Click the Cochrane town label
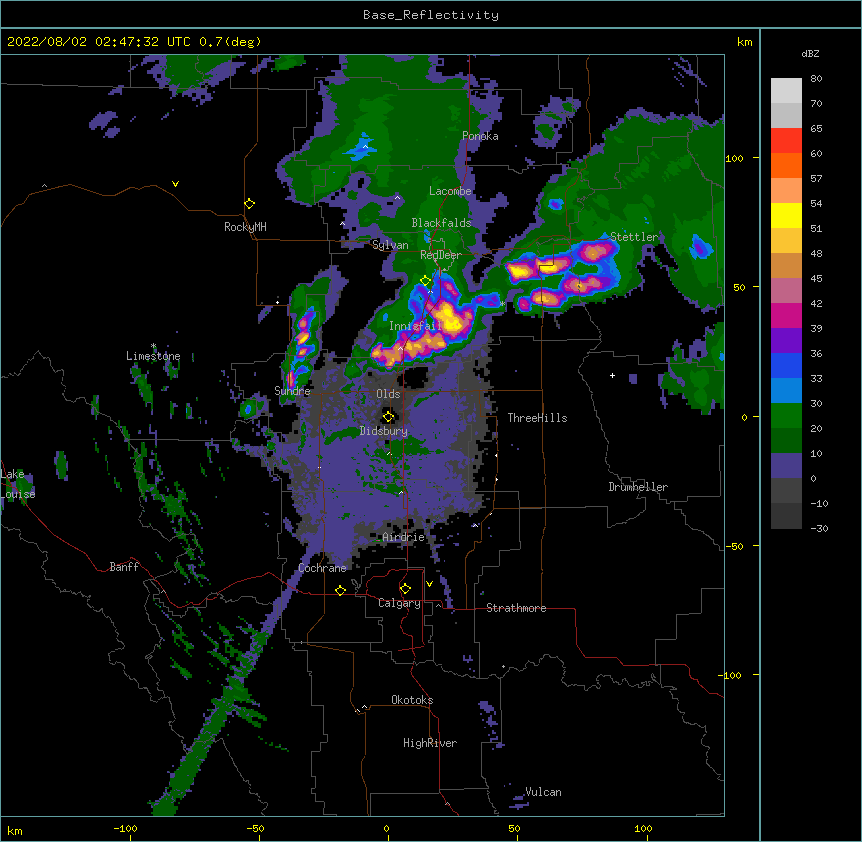The image size is (862, 842). pyautogui.click(x=322, y=568)
